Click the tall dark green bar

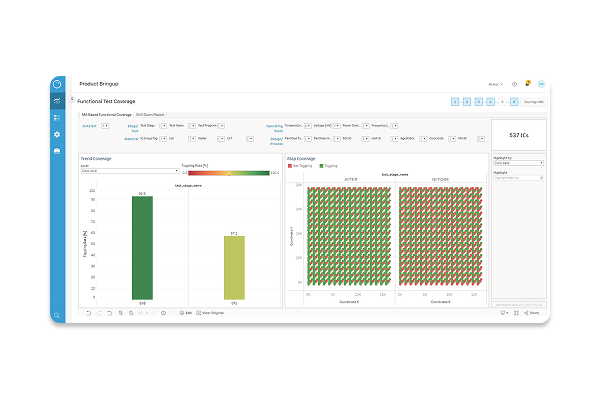(x=142, y=248)
